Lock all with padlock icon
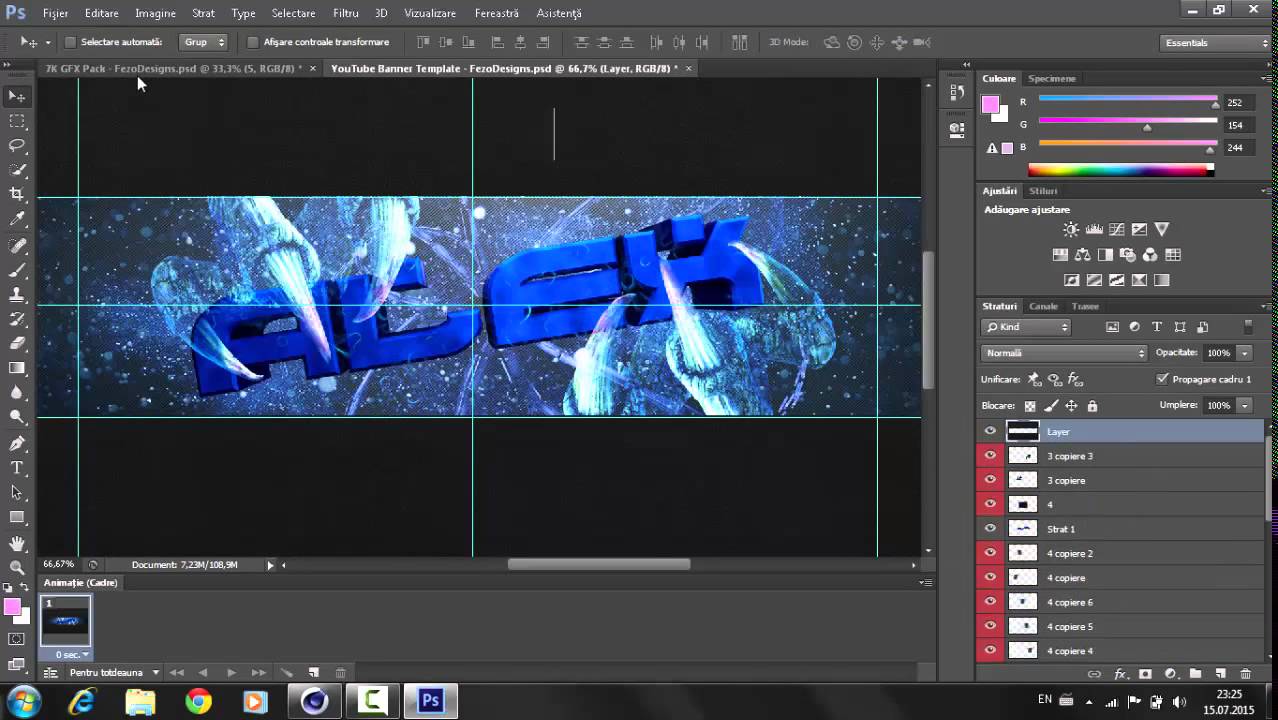 (x=1092, y=406)
